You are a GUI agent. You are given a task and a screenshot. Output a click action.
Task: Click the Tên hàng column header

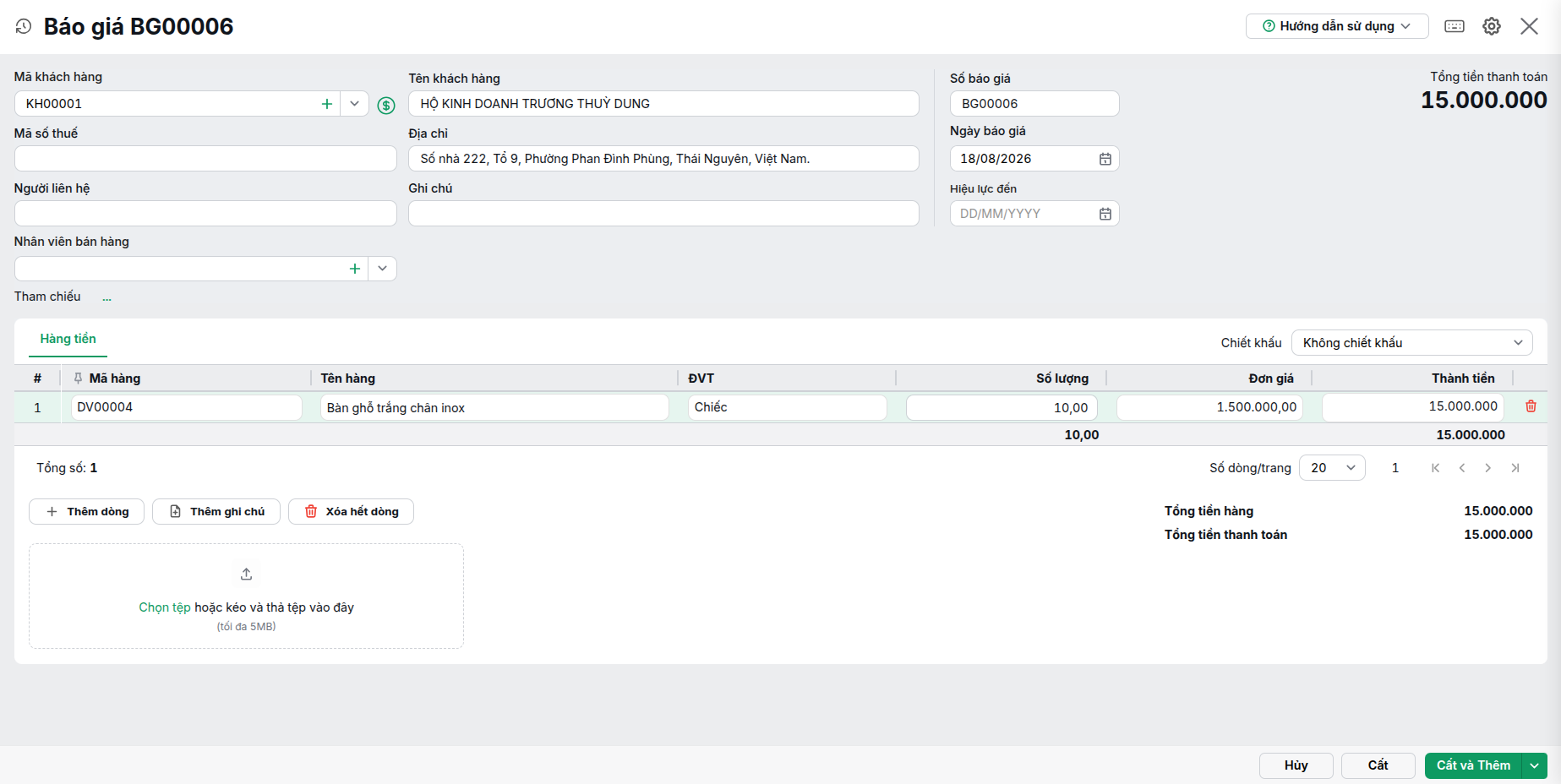(x=348, y=378)
